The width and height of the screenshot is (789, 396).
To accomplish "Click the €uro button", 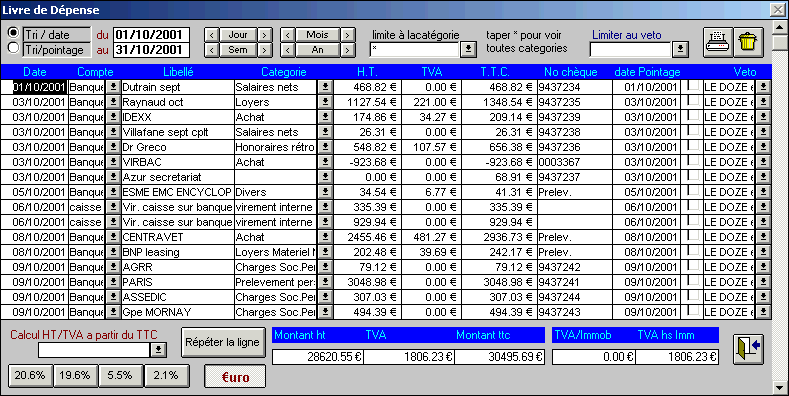I will click(x=235, y=377).
